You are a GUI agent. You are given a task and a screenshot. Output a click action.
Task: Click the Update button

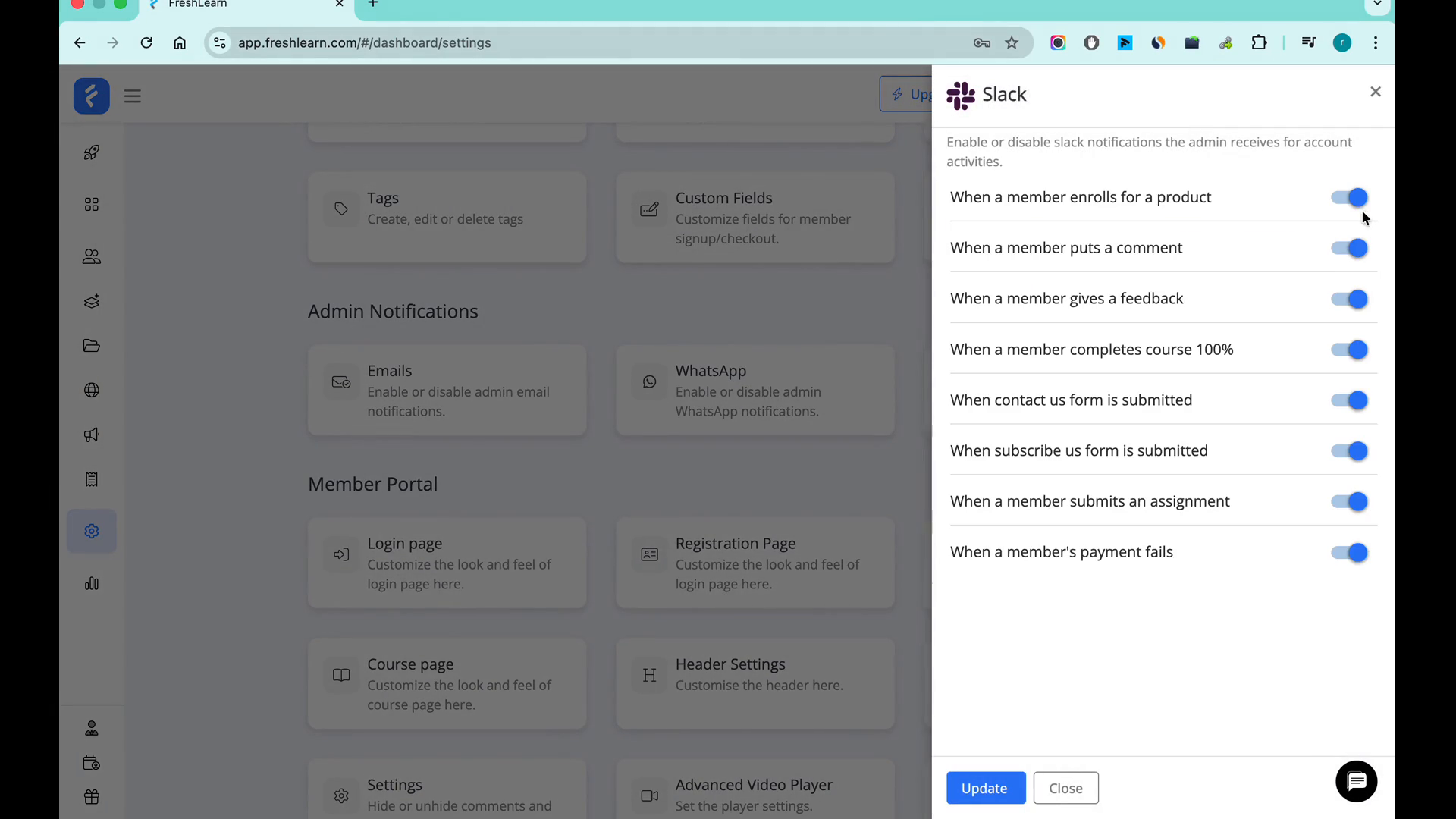point(985,788)
